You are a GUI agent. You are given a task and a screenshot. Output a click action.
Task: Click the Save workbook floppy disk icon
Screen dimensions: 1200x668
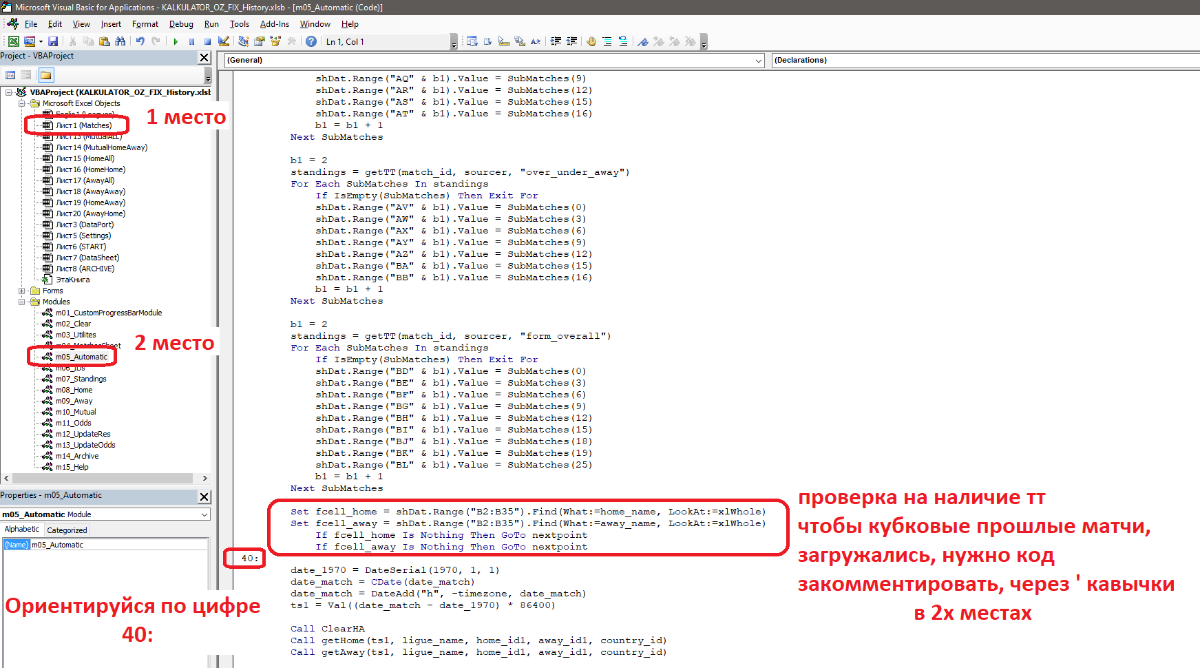[x=52, y=42]
